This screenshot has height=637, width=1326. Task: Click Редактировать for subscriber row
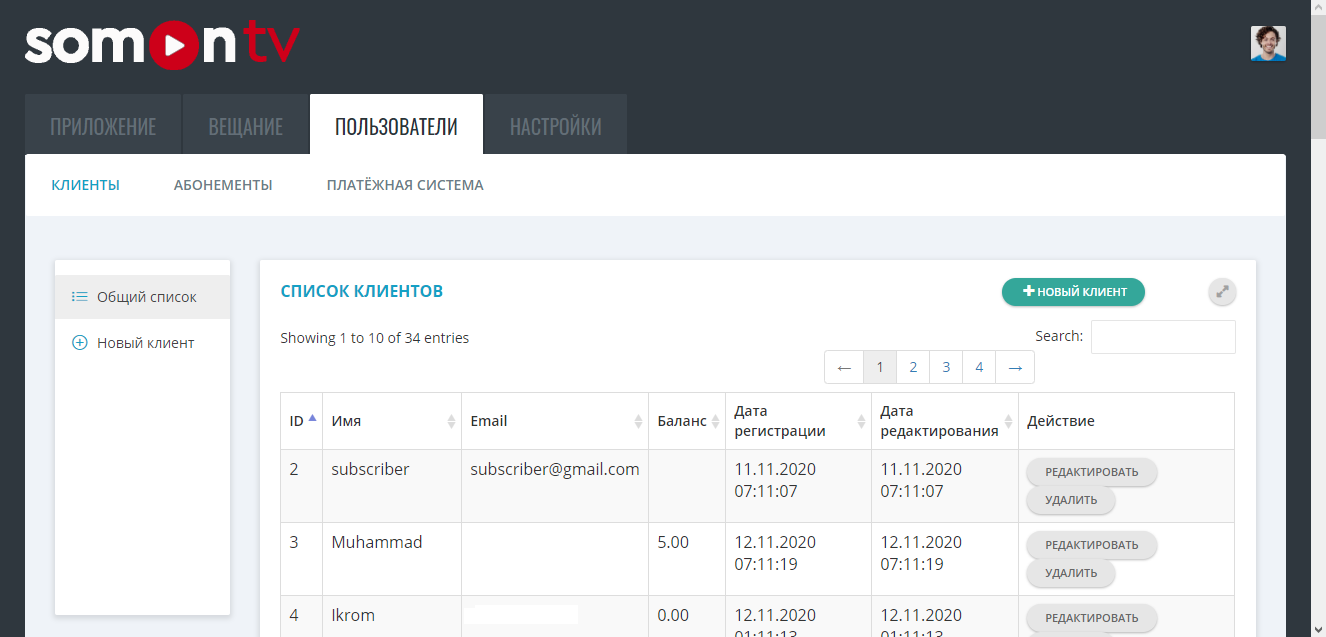pyautogui.click(x=1091, y=472)
